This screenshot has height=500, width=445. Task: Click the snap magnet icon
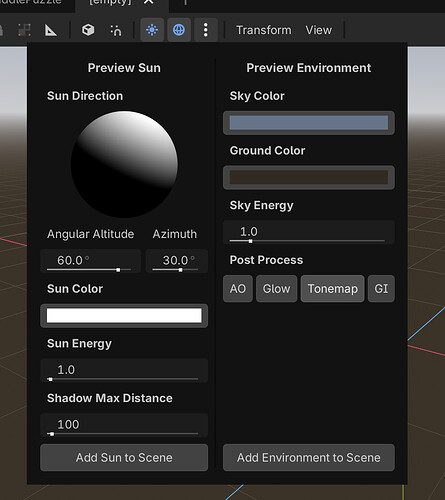pos(116,30)
